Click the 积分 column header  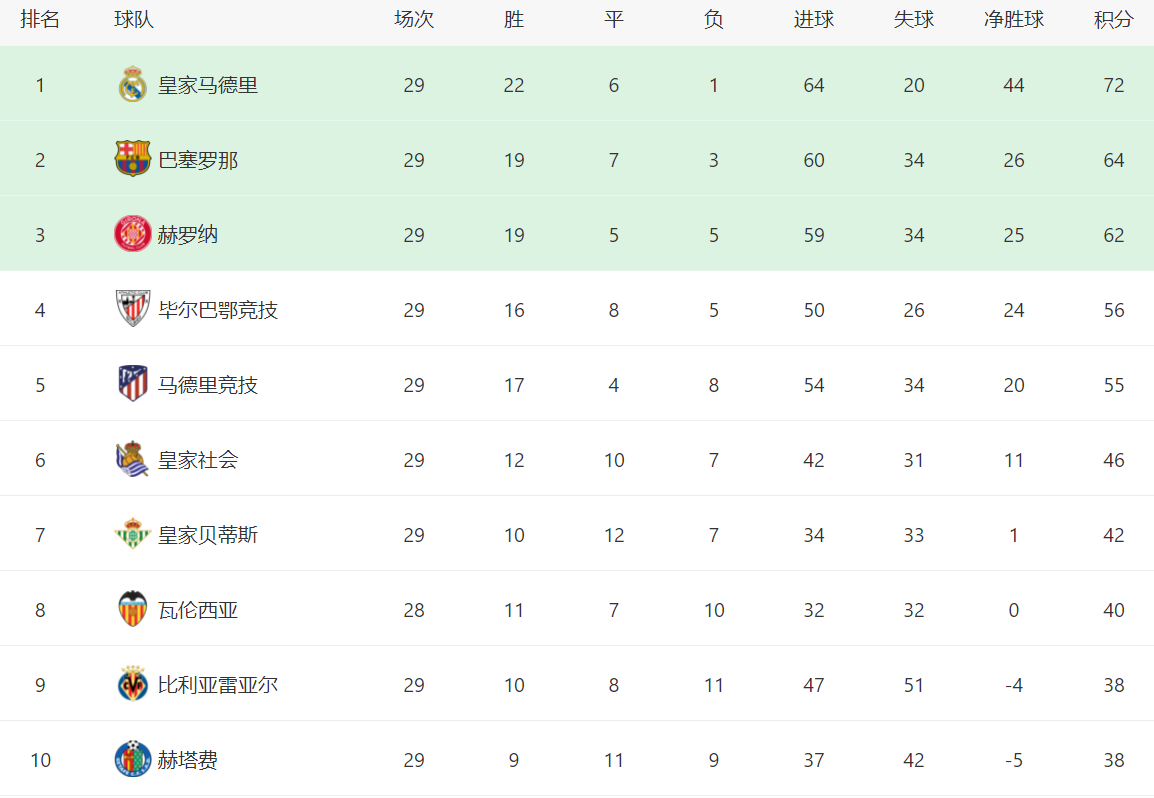tap(1114, 20)
